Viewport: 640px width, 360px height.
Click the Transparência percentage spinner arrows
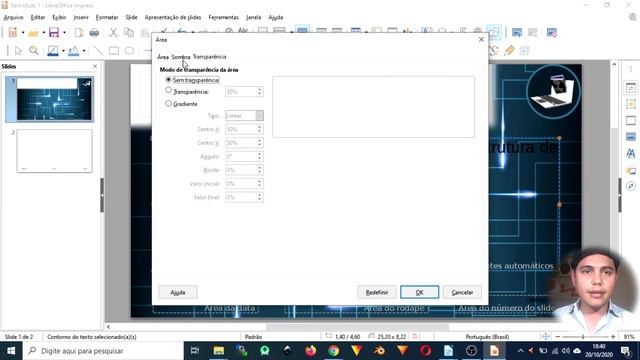(259, 92)
